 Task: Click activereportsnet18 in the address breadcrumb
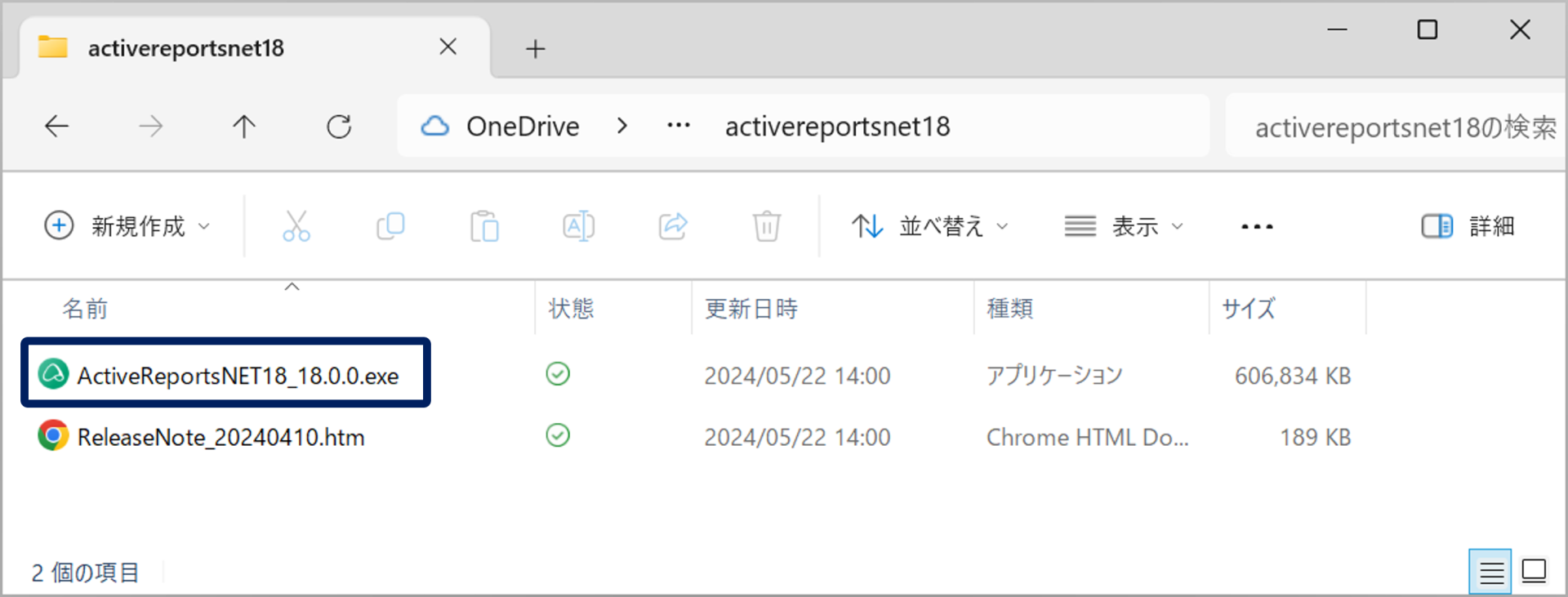click(838, 127)
